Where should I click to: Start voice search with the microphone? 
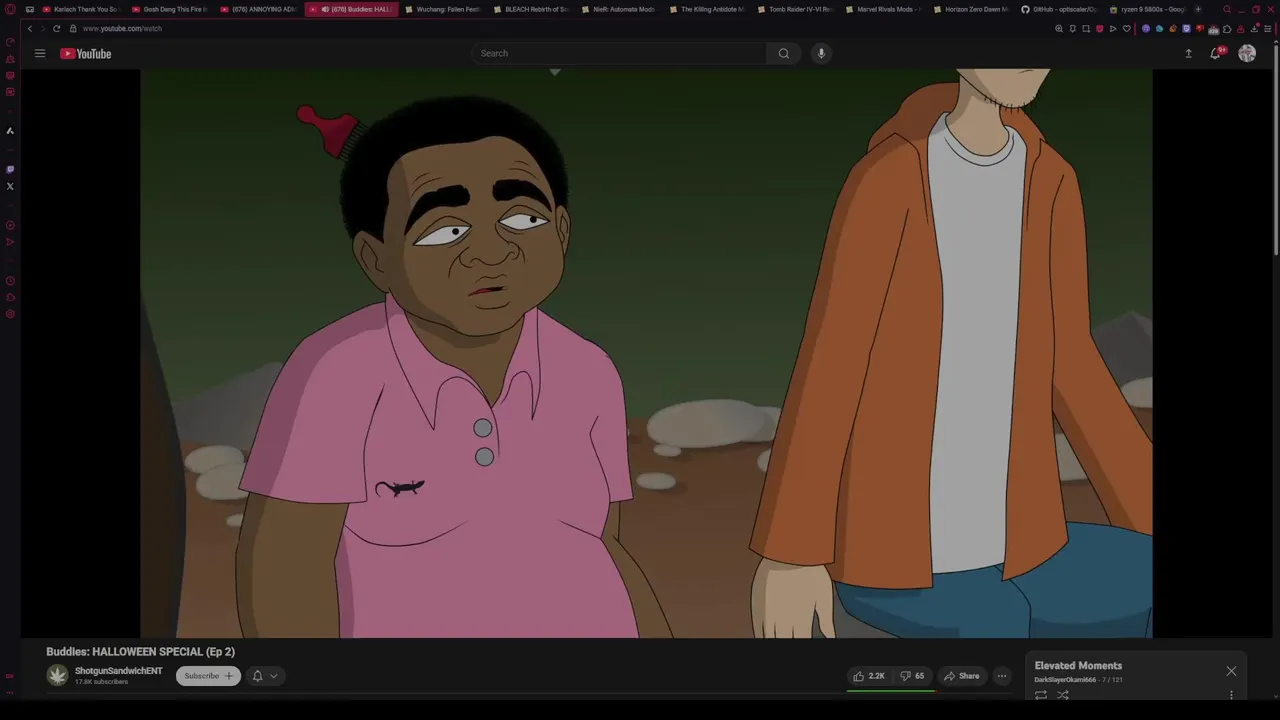coord(821,53)
